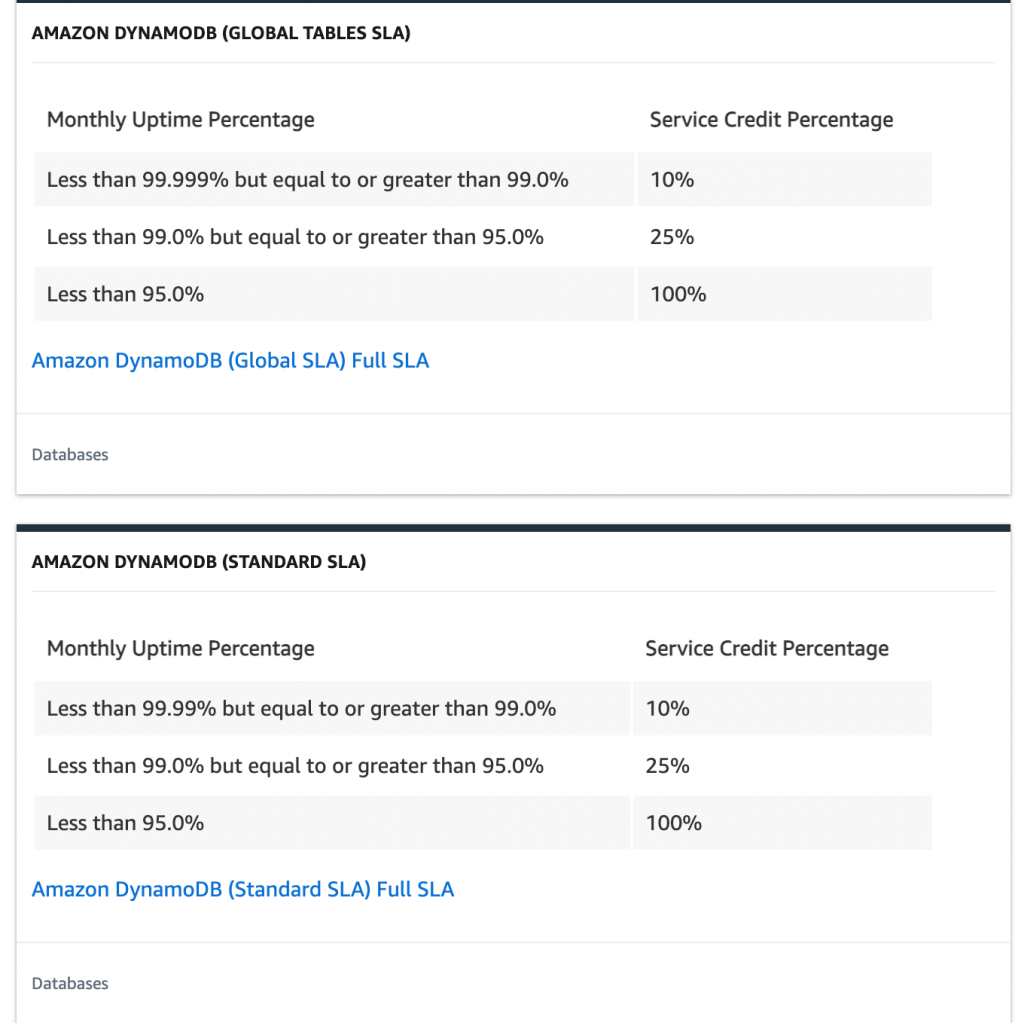
Task: Click the Databases tag under the Standard SLA card
Action: point(70,984)
